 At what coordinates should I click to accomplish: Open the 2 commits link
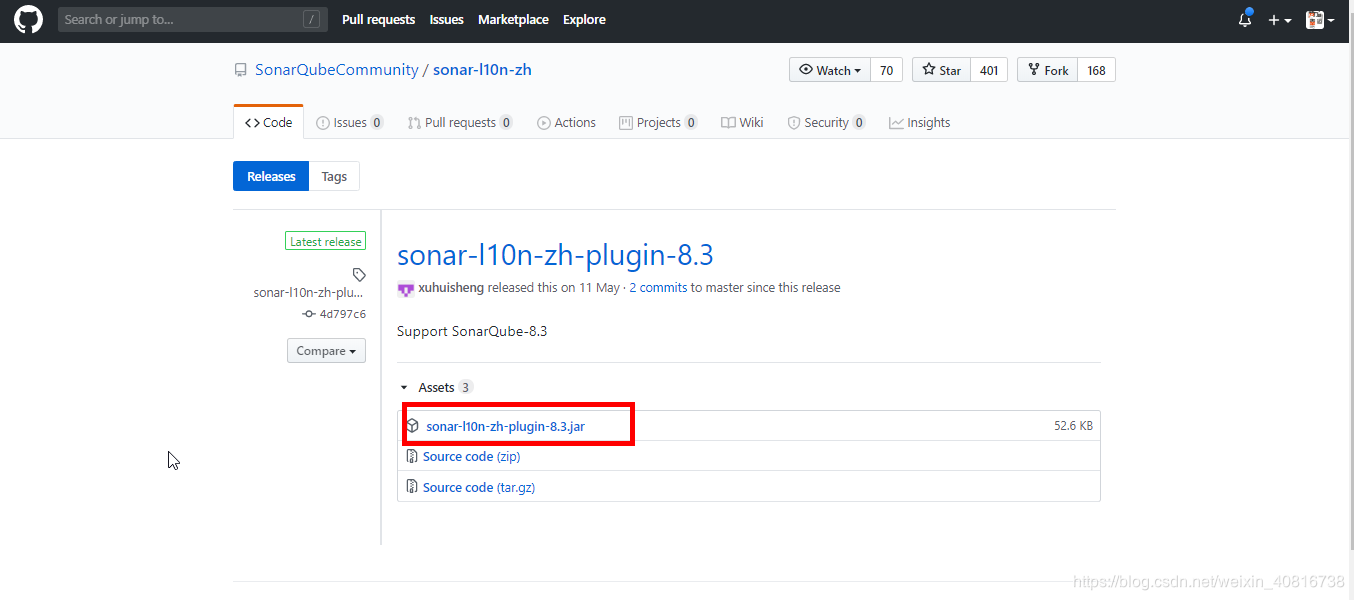658,287
